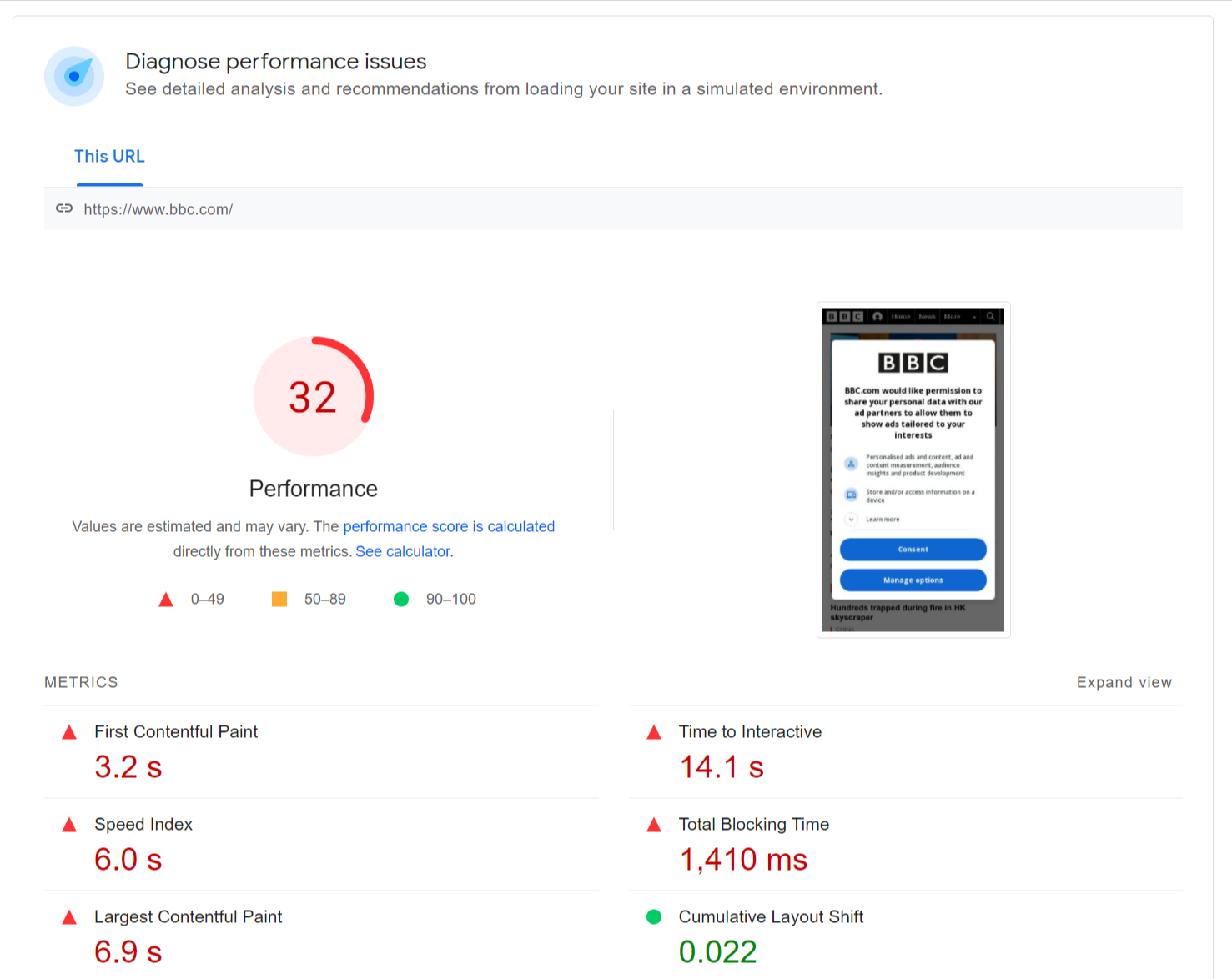Click the 90–100 legend range text

[451, 599]
